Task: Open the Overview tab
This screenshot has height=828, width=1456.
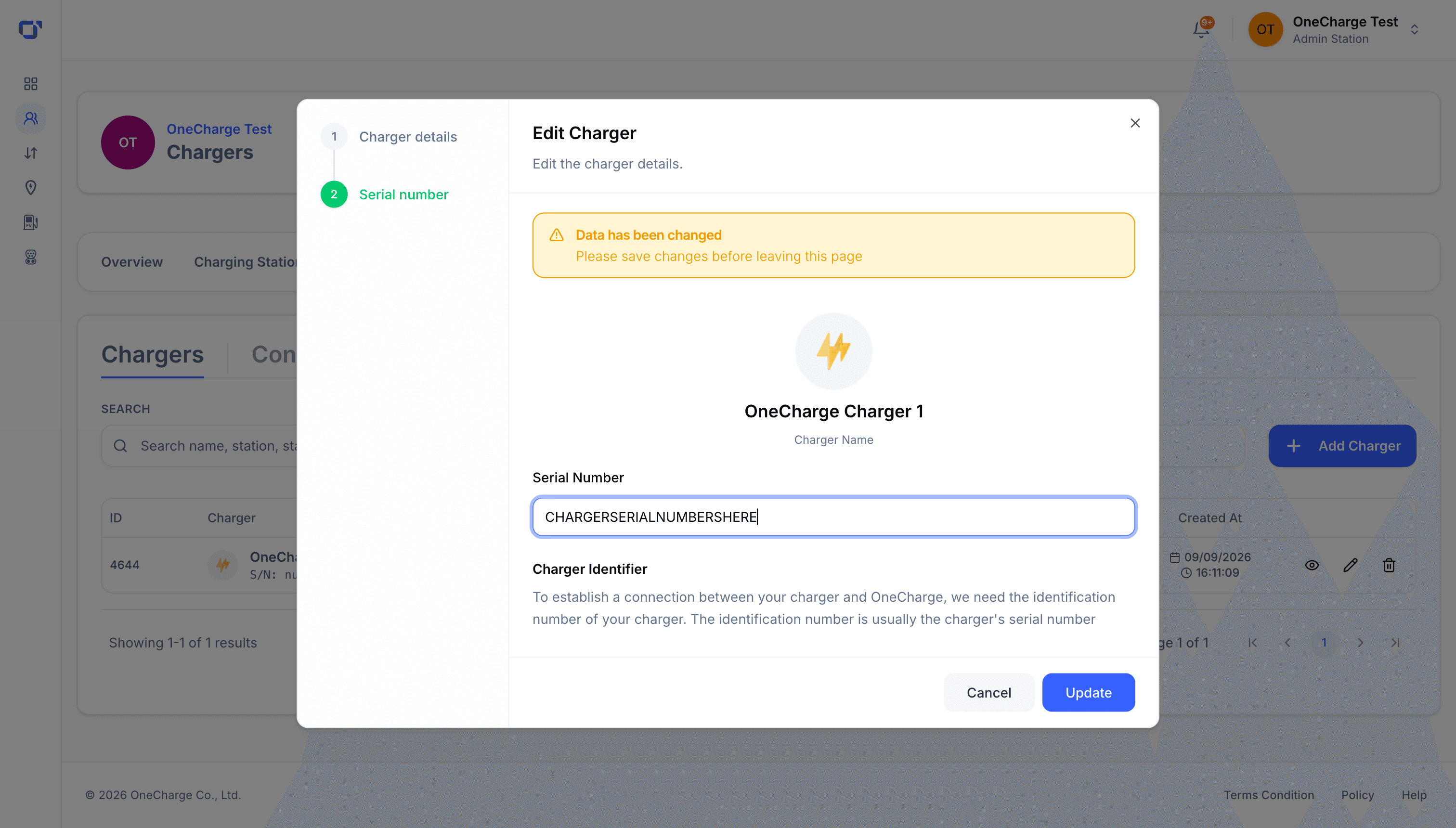Action: (132, 262)
